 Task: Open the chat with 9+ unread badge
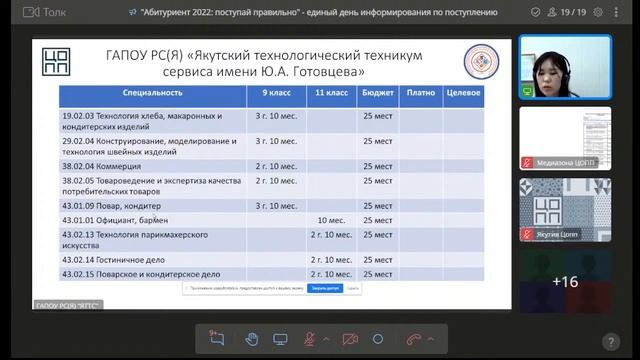pos(217,338)
